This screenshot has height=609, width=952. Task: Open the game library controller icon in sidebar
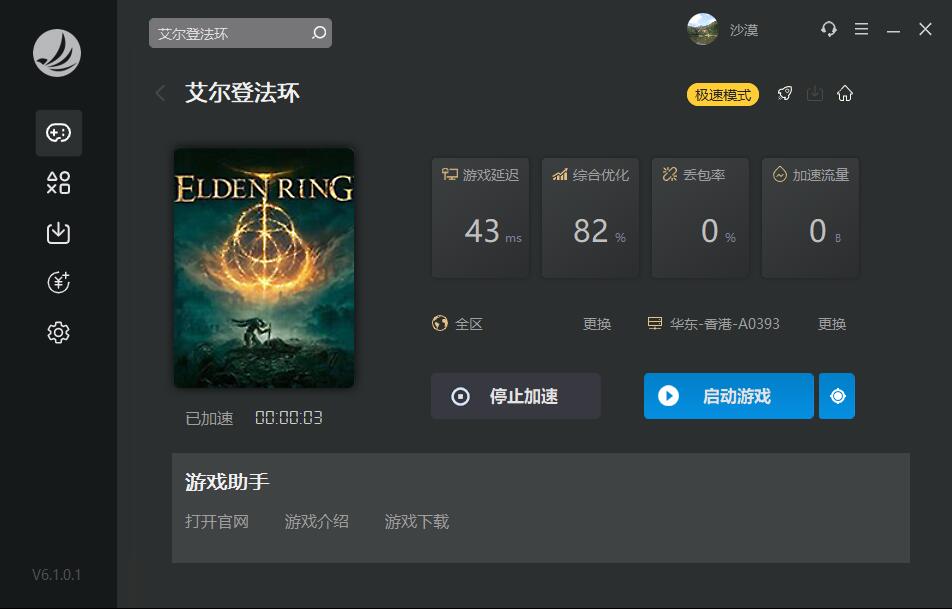(x=58, y=133)
